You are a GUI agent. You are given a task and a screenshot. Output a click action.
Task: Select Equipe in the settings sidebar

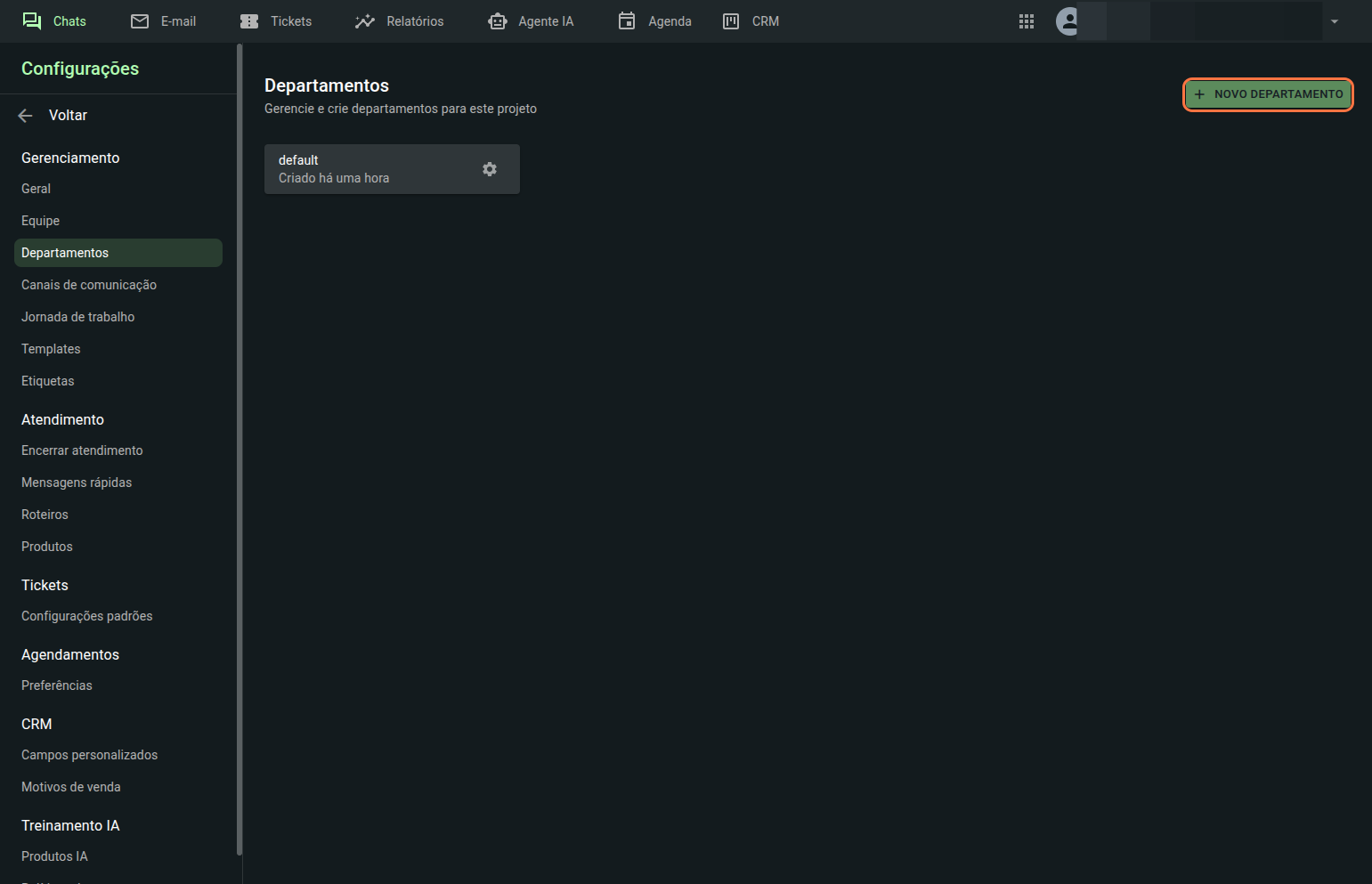[x=41, y=221]
